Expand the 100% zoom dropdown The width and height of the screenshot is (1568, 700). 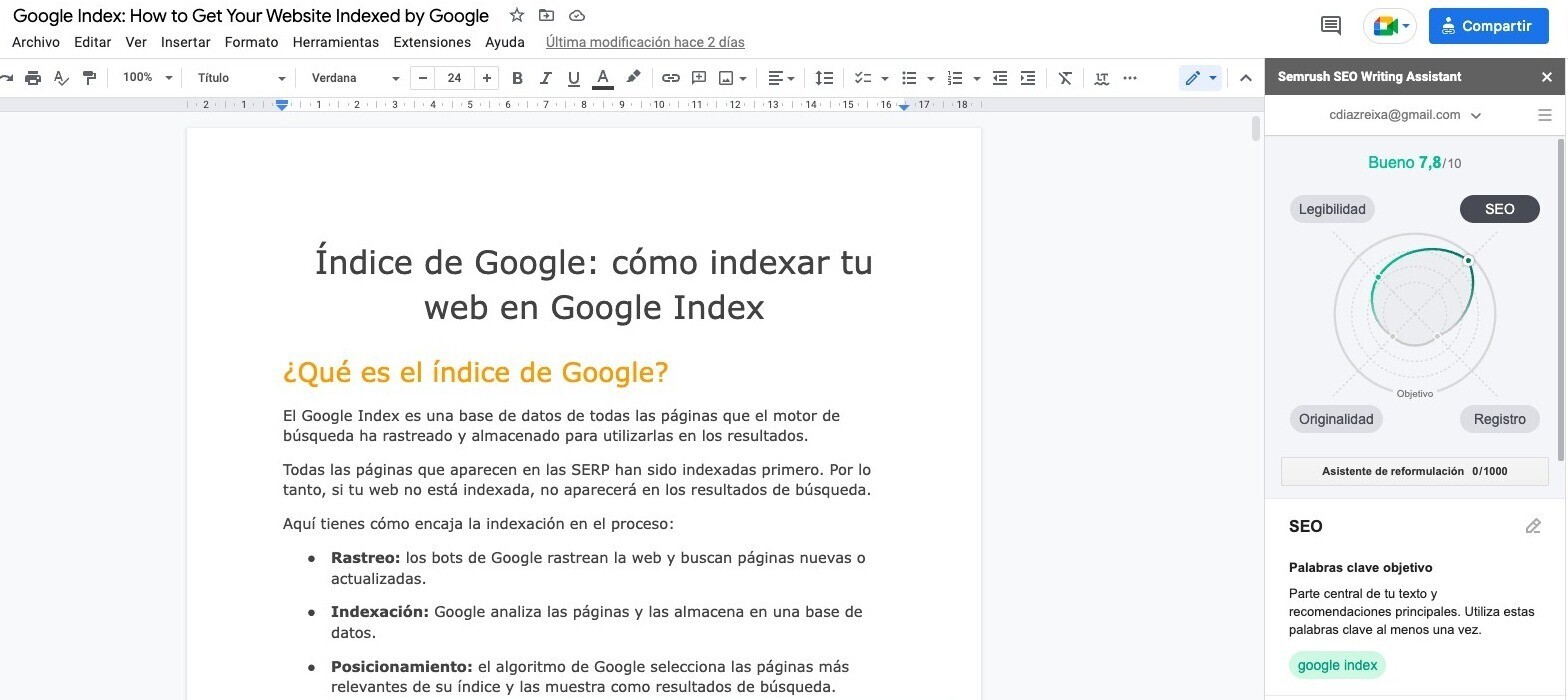pos(147,78)
